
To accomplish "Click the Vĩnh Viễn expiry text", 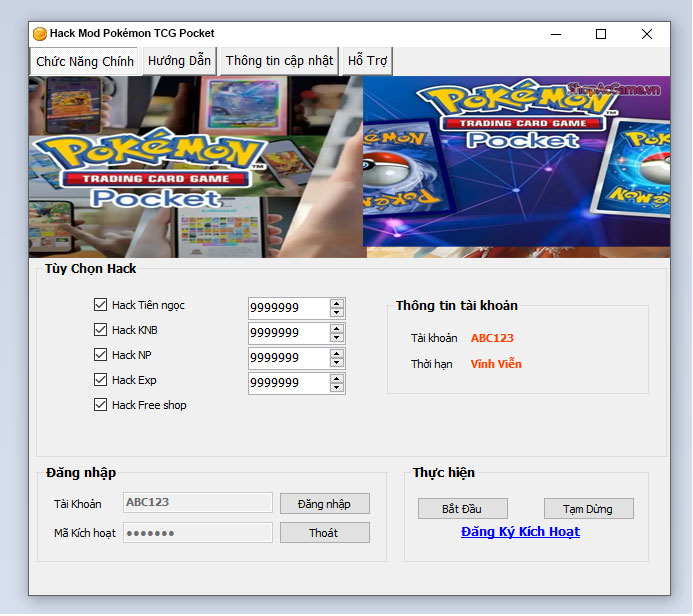I will click(496, 364).
